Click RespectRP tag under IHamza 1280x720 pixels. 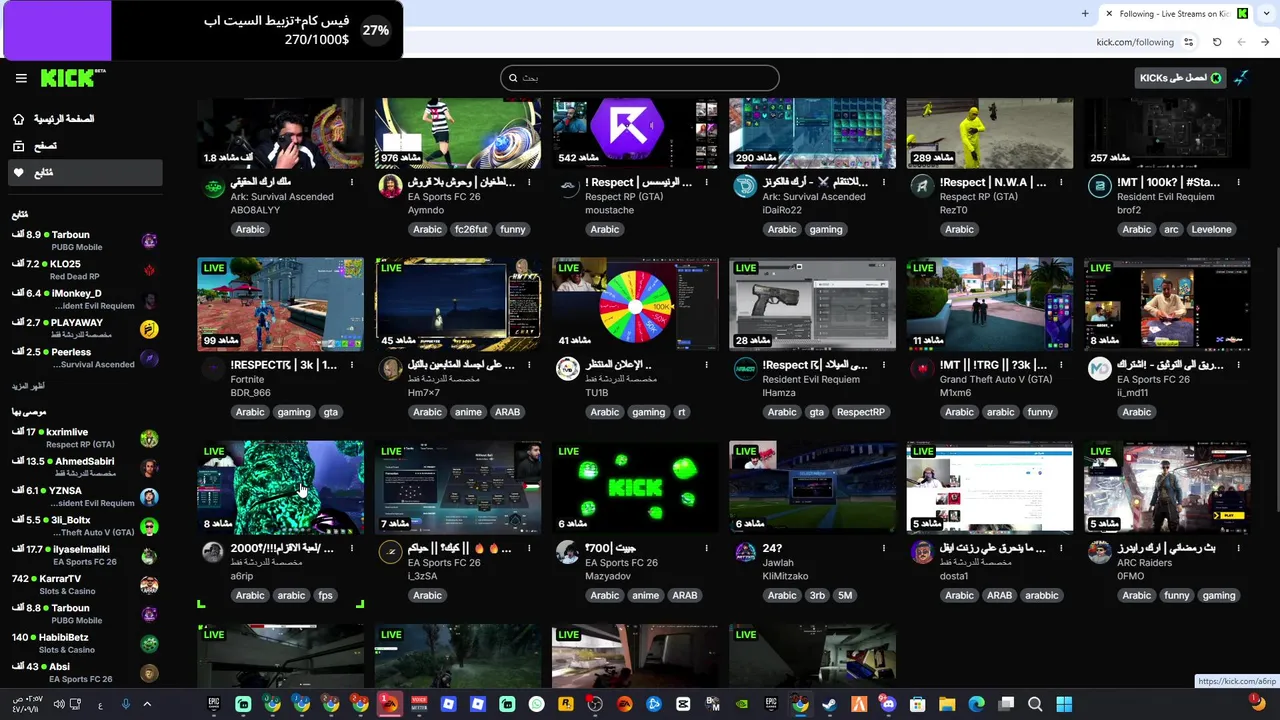click(x=860, y=412)
